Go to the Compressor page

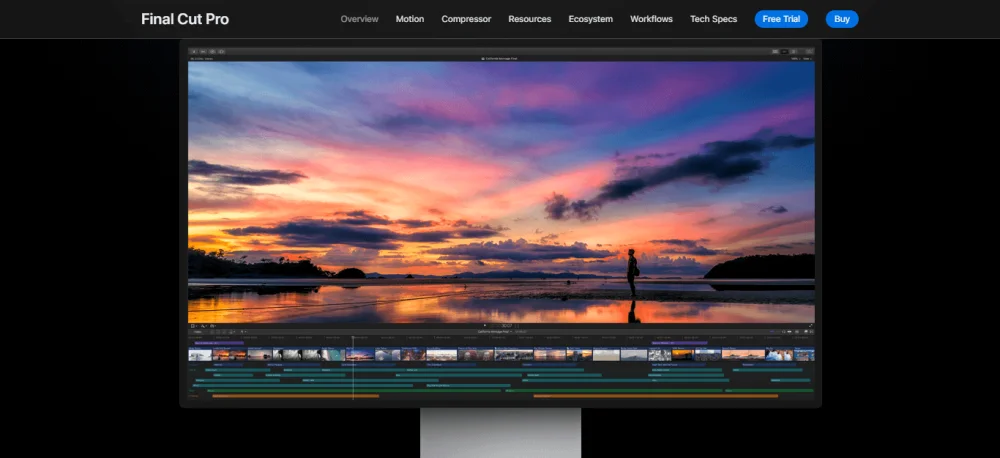pyautogui.click(x=466, y=19)
